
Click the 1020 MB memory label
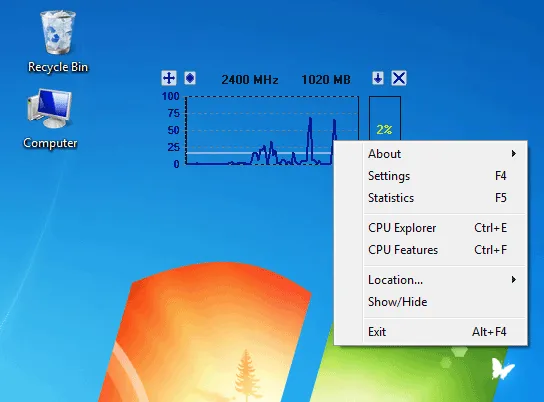326,80
